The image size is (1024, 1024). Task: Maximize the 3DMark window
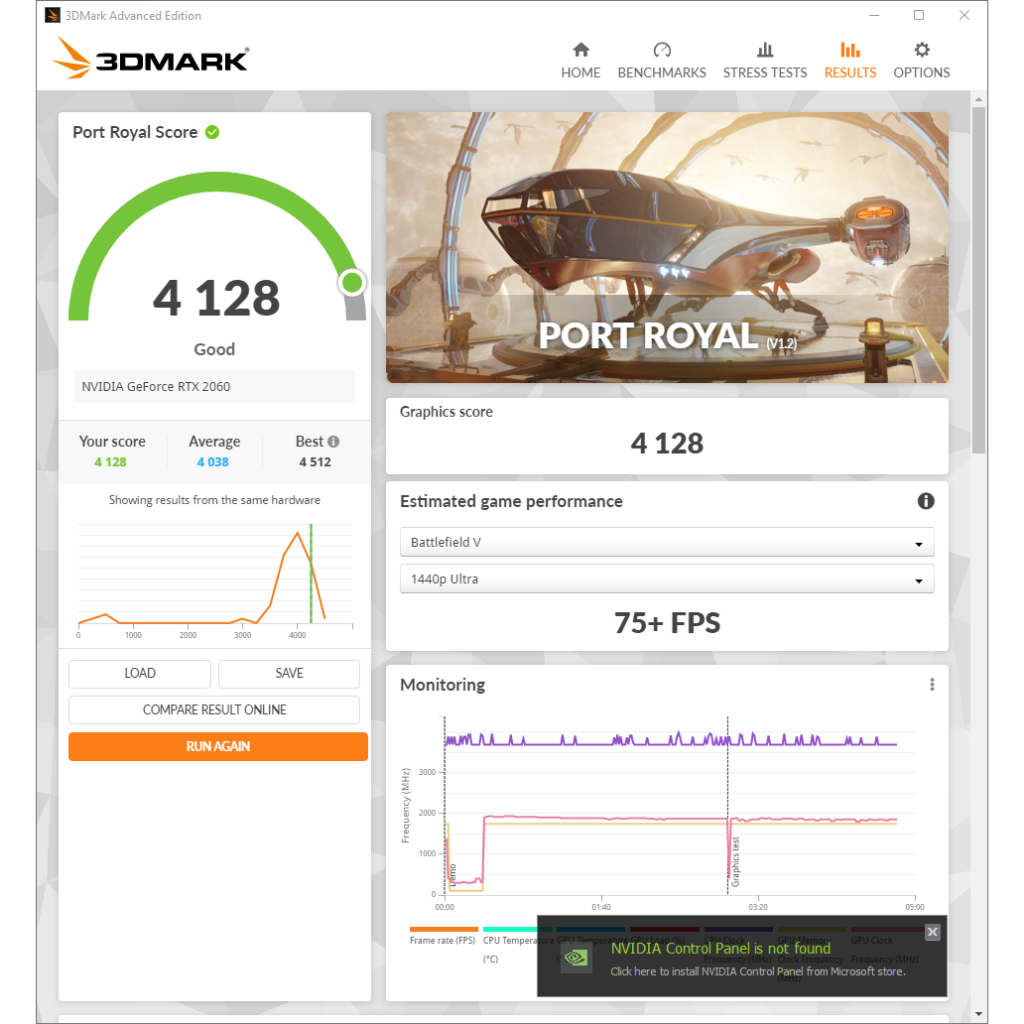[x=919, y=15]
